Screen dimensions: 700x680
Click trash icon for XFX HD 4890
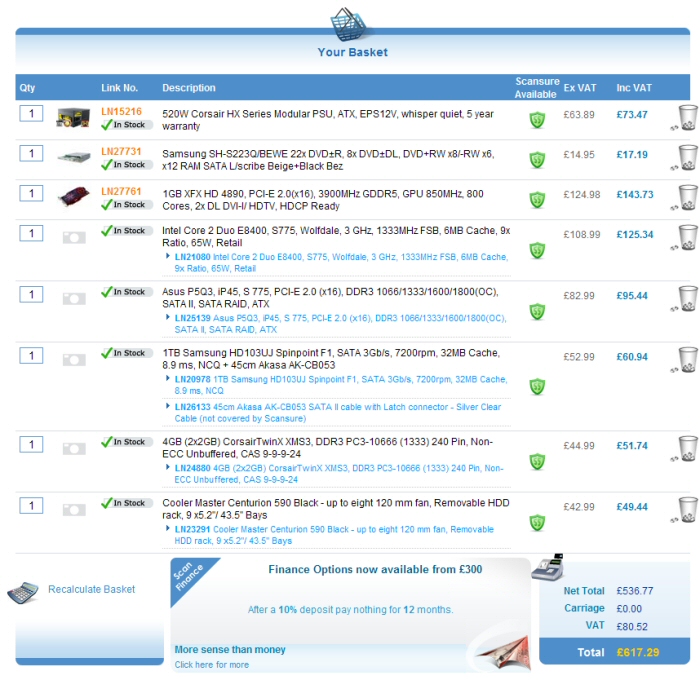tap(686, 197)
